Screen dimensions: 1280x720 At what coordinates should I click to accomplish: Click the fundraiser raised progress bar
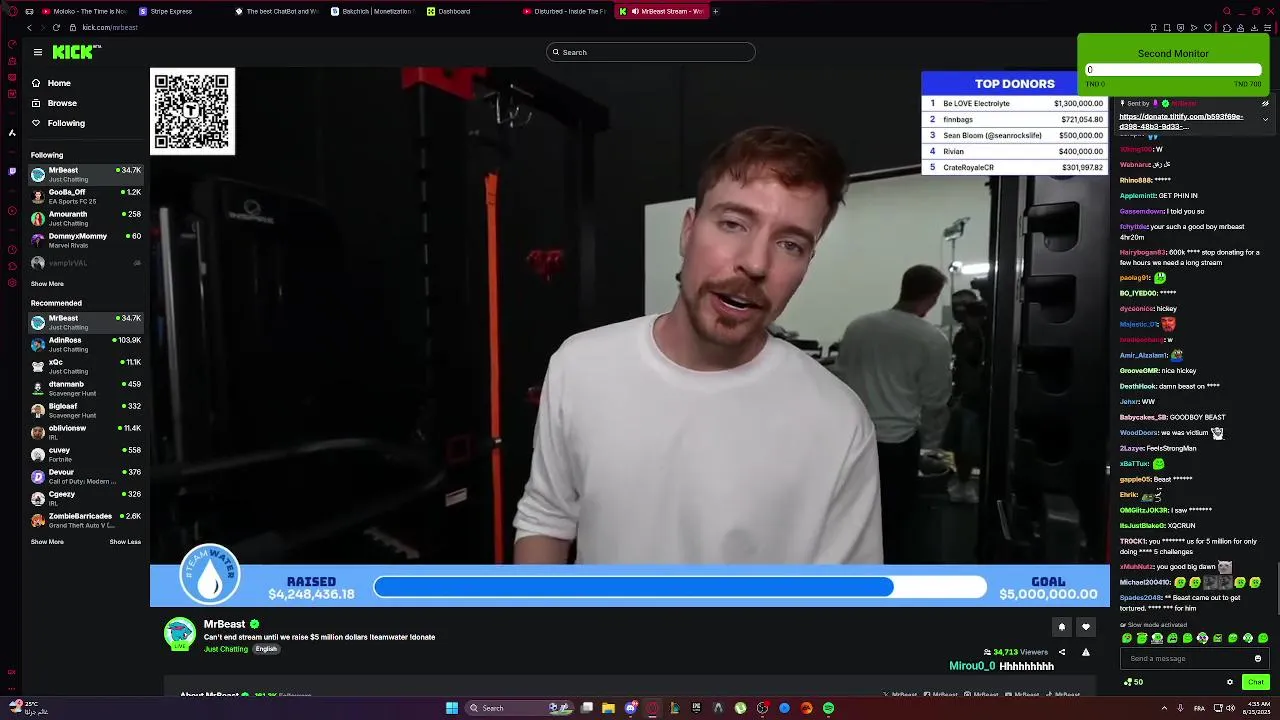[680, 587]
